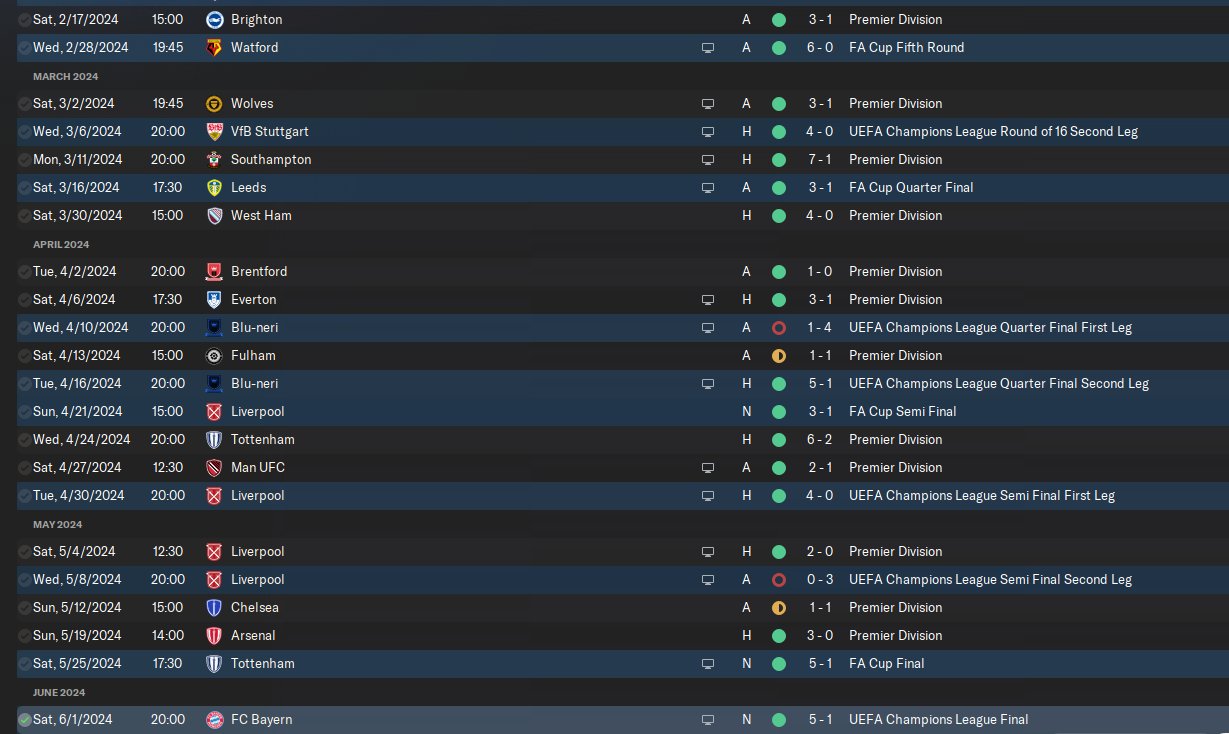The image size is (1229, 734).
Task: Open the UEFA Champions League Final competition link
Action: [x=938, y=719]
